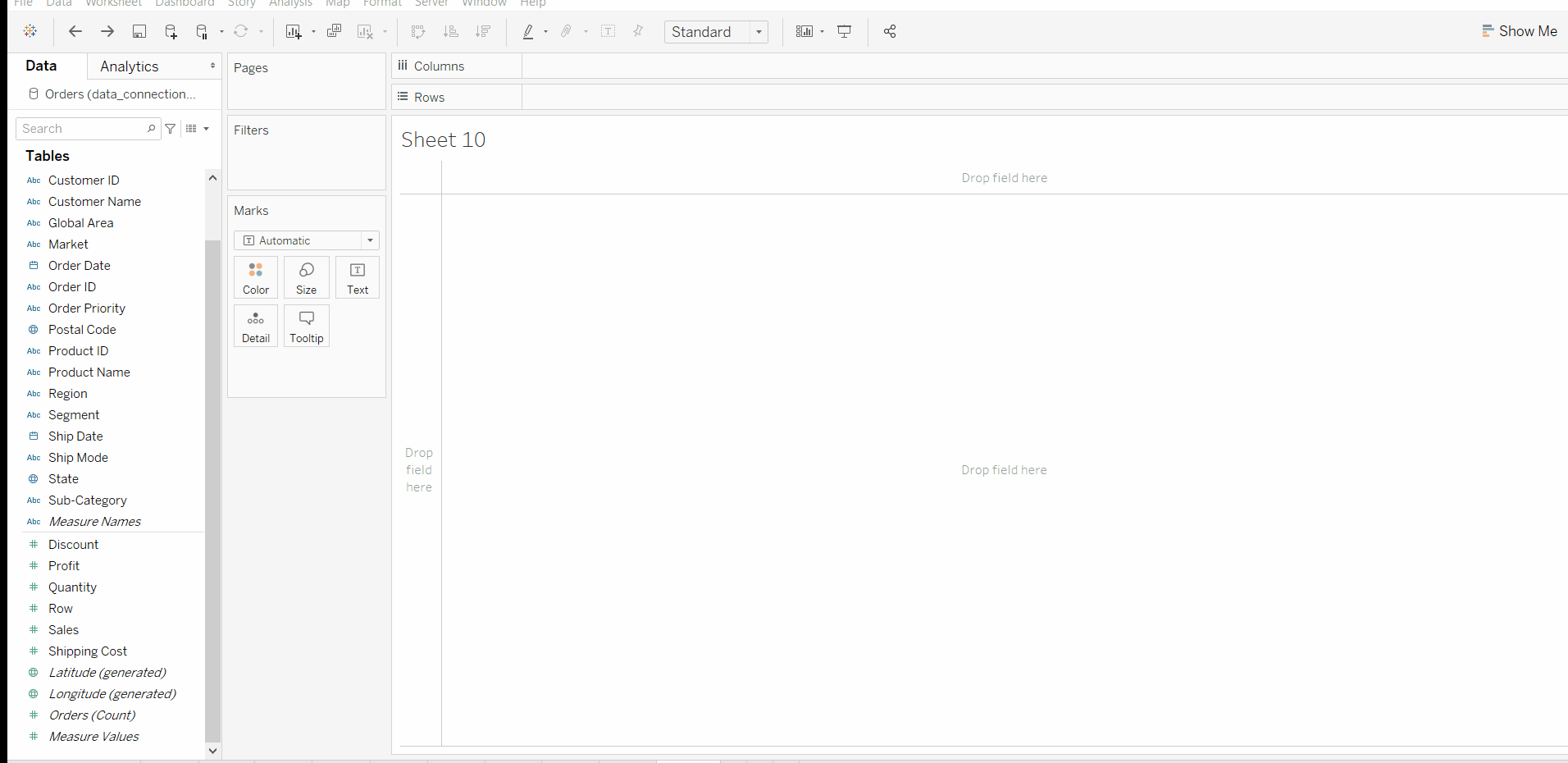Open the Tableau start page icon
This screenshot has height=763, width=1568.
30,31
